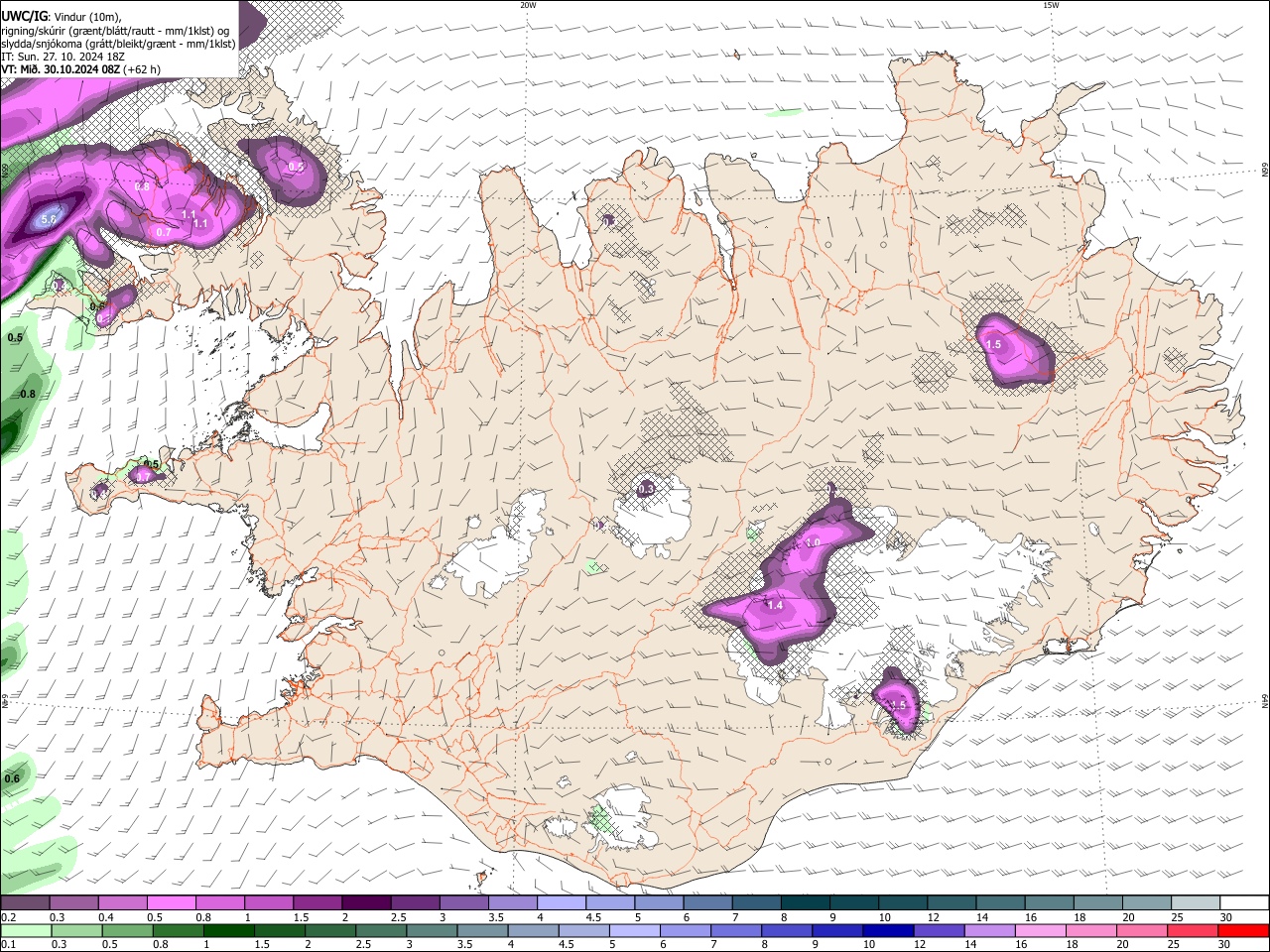Click the 64N latitude label on right edge
This screenshot has height=952, width=1270.
point(1265,701)
